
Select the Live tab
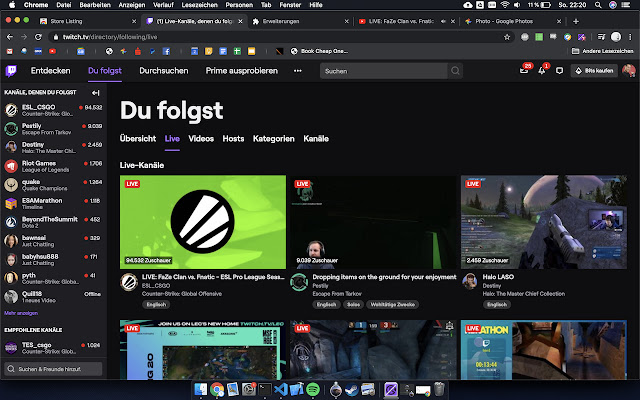tap(172, 139)
